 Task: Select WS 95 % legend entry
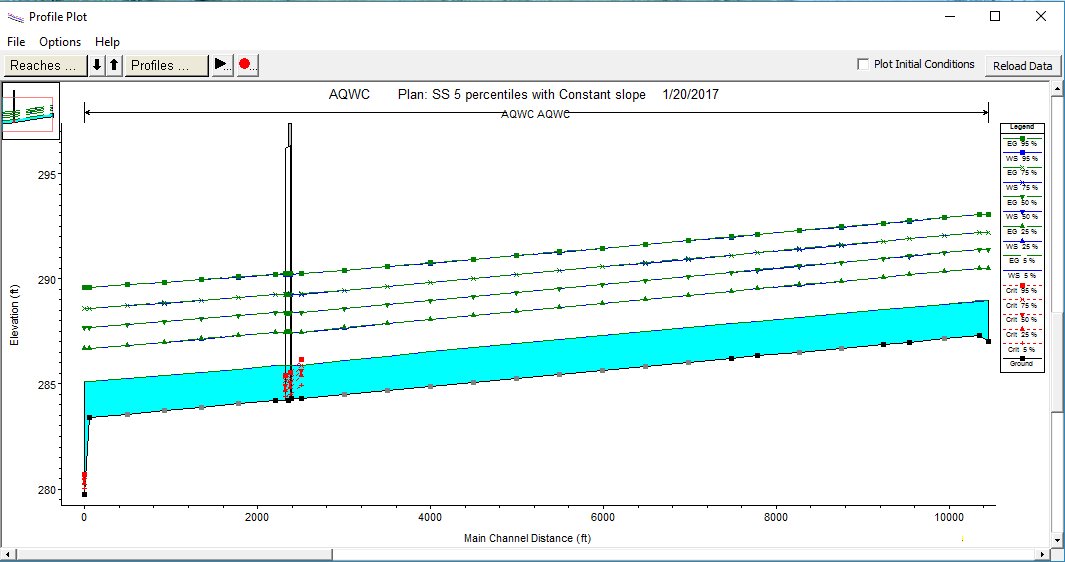pos(1022,157)
